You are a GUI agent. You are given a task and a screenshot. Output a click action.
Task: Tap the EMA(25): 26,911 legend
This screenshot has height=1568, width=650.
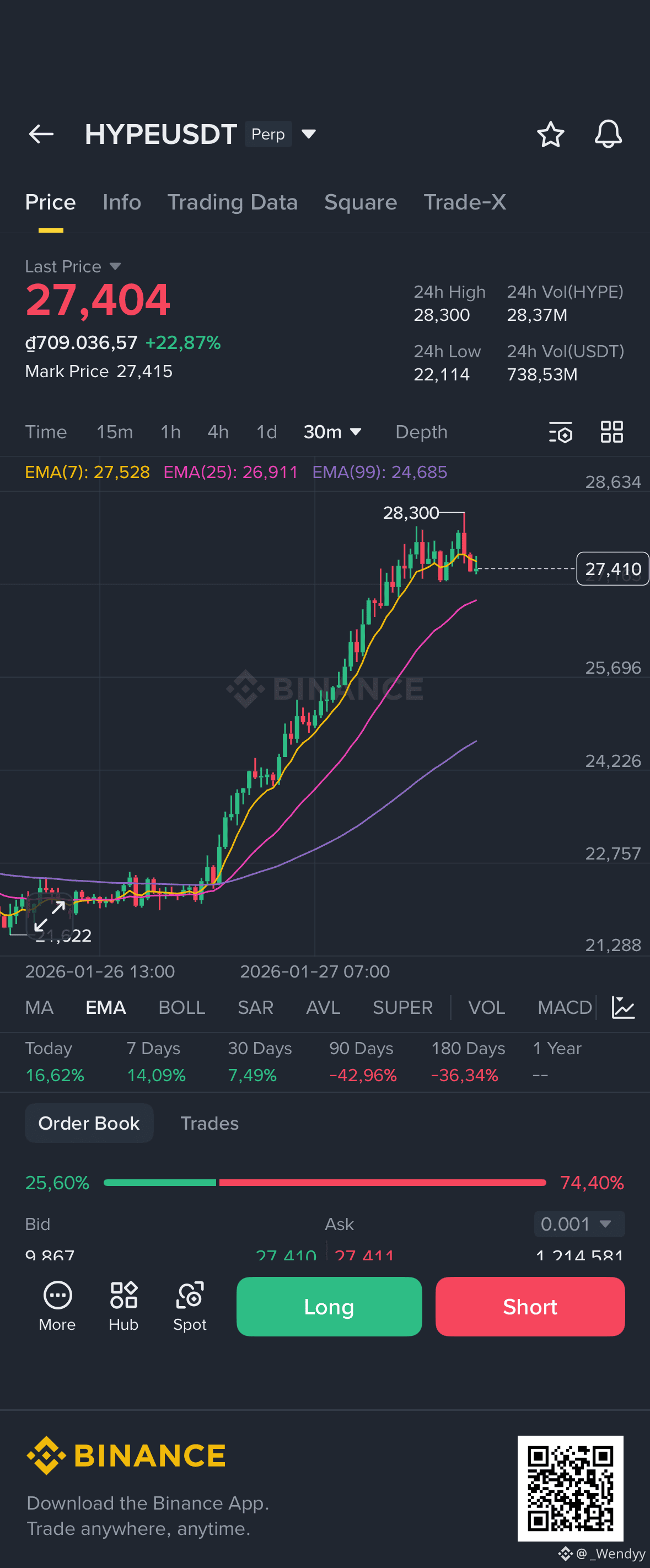[230, 472]
